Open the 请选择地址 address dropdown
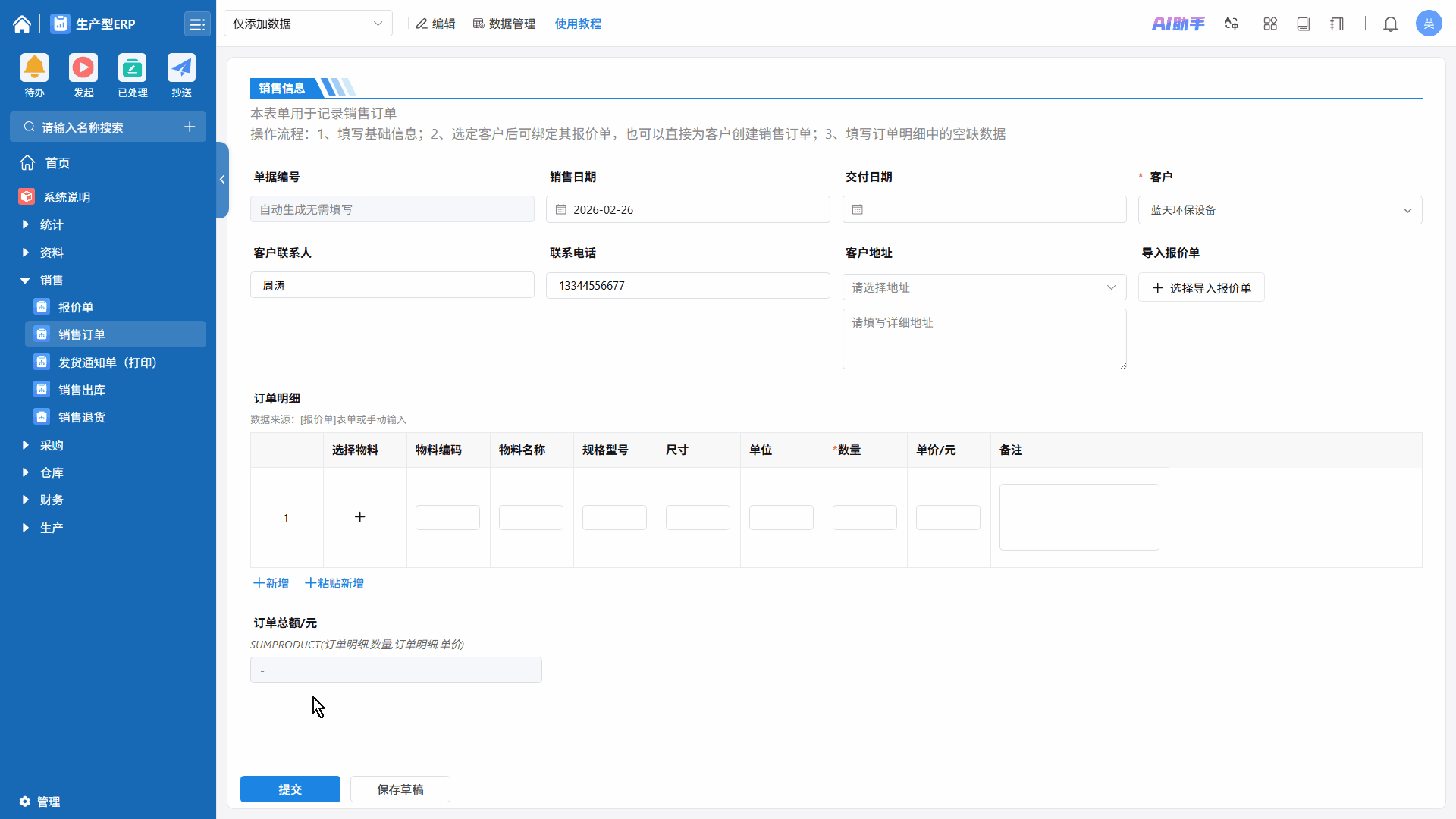The width and height of the screenshot is (1456, 819). (984, 287)
